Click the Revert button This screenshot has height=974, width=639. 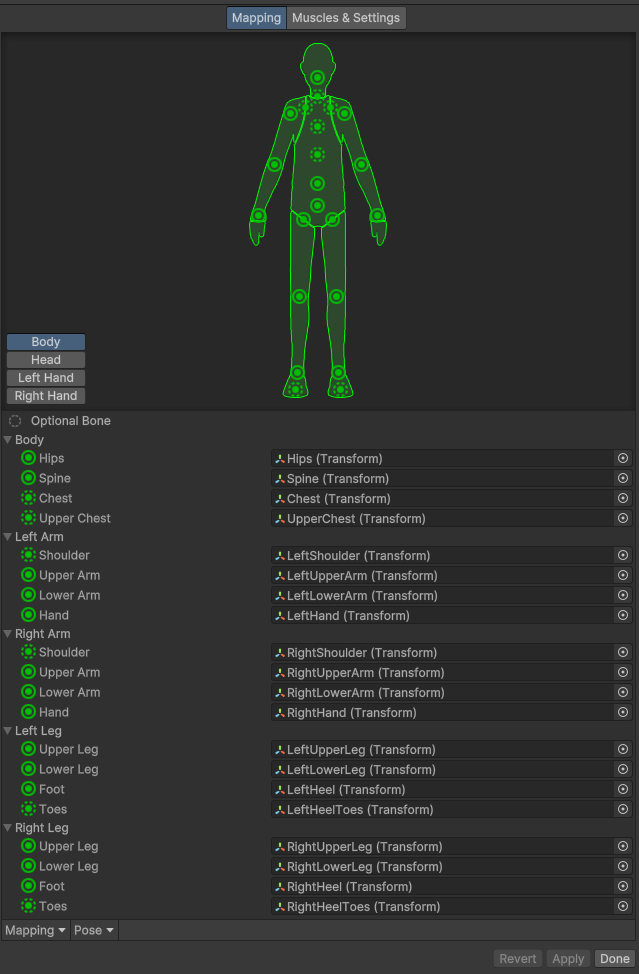click(518, 958)
